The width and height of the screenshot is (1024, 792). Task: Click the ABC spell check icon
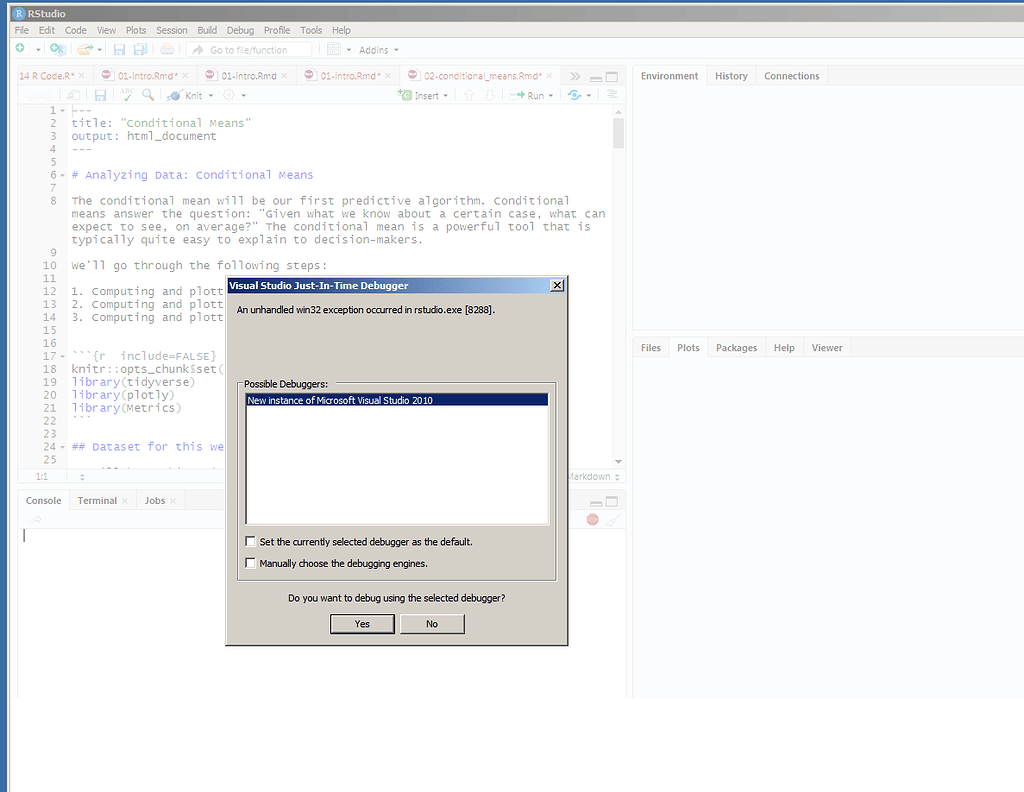coord(127,95)
